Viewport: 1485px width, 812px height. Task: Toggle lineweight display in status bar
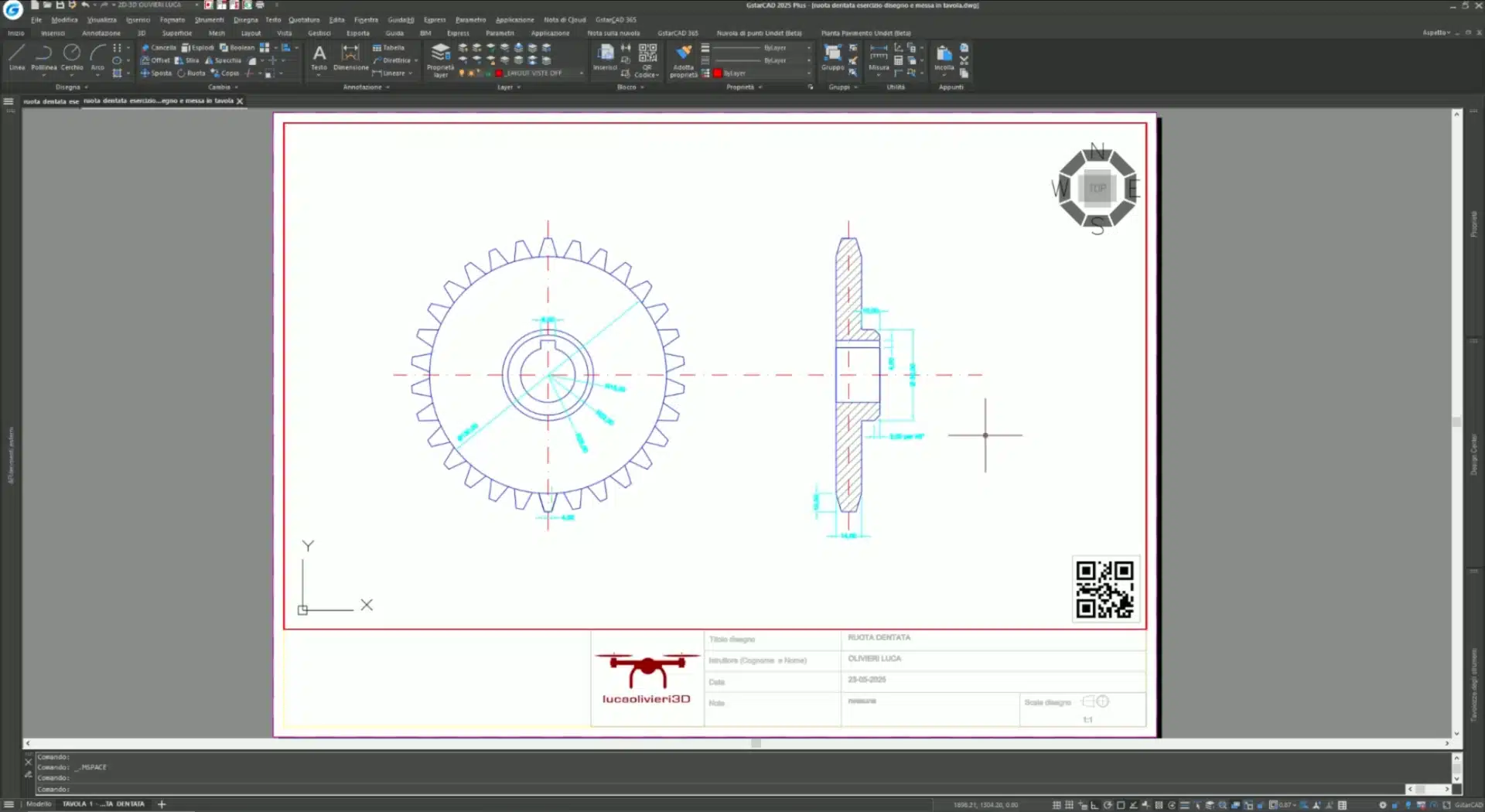click(1184, 805)
